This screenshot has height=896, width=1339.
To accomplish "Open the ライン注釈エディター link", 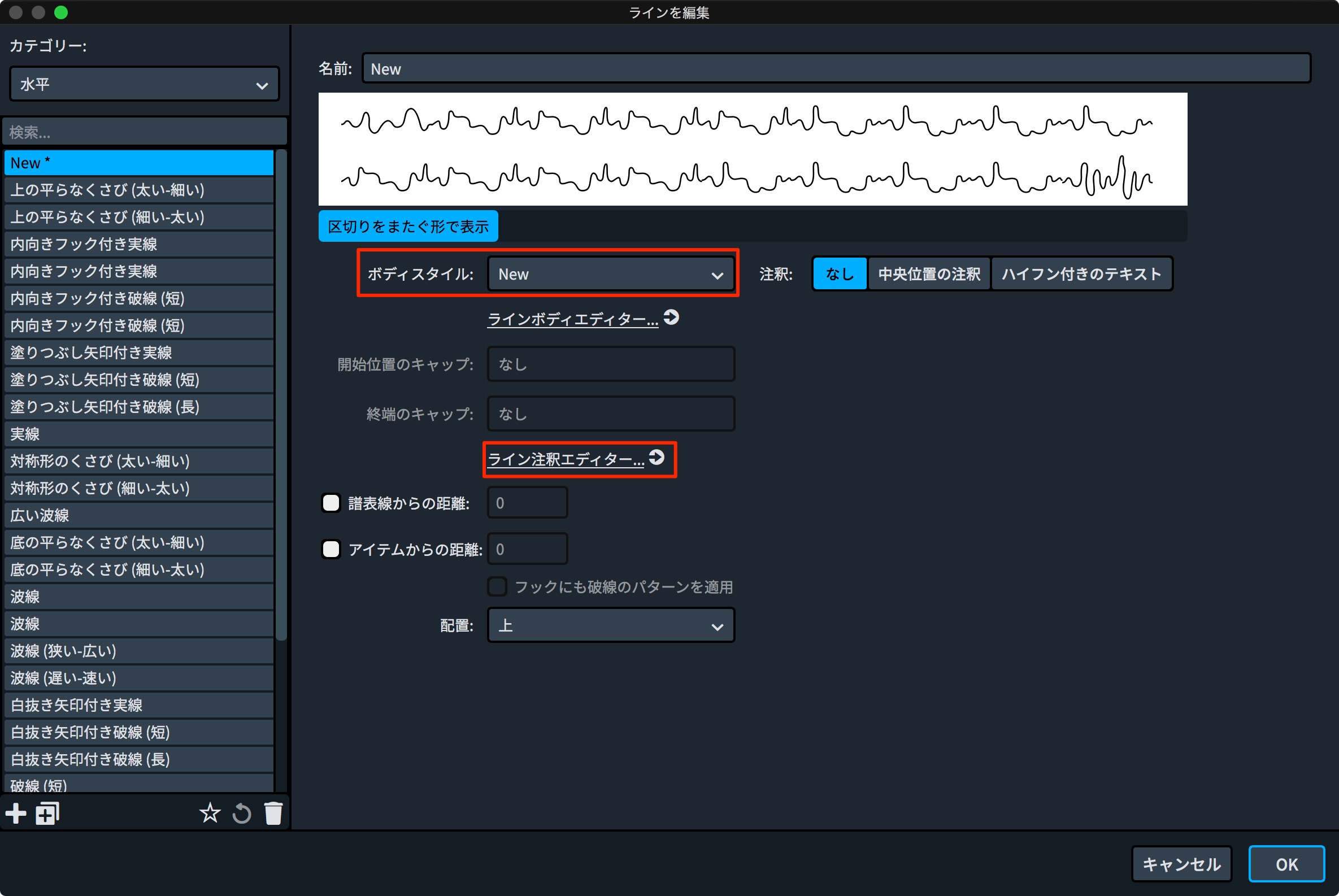I will click(x=566, y=459).
